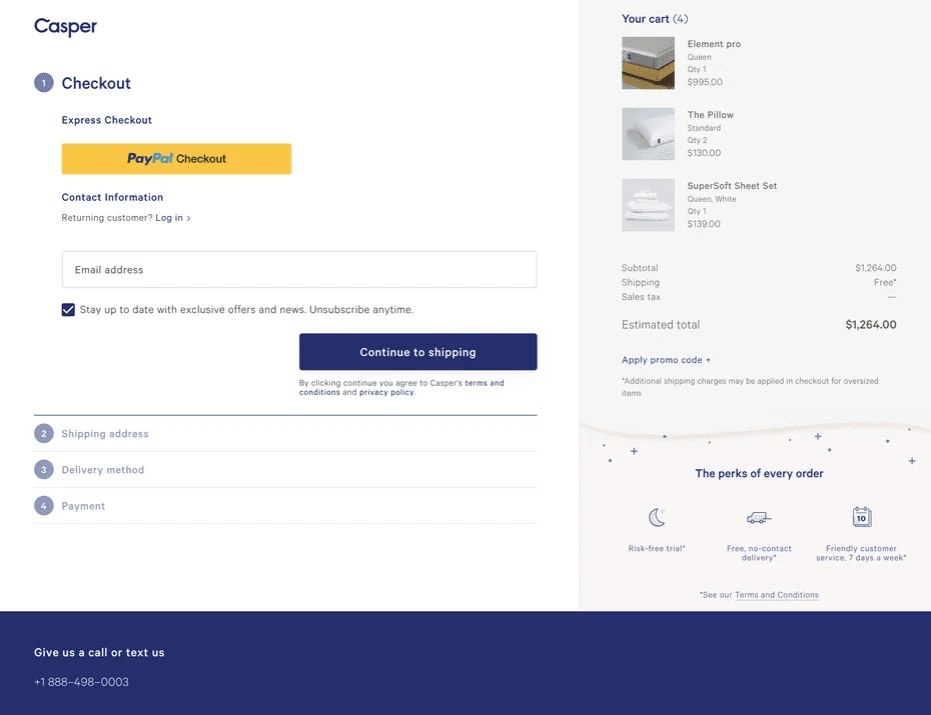The height and width of the screenshot is (715, 931).
Task: Click the step 3 number circle
Action: click(44, 470)
